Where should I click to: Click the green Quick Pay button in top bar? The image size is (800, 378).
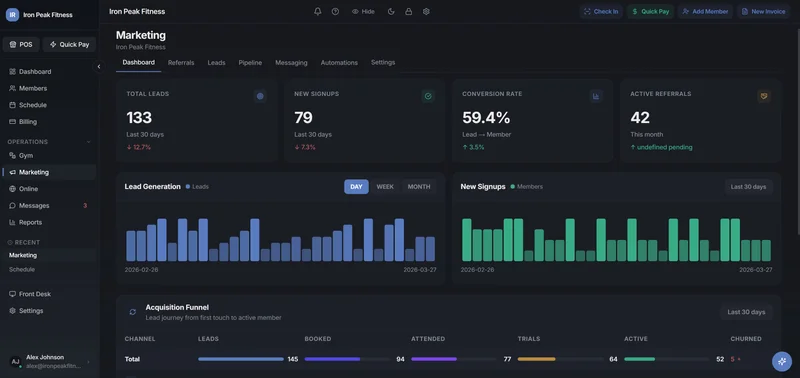651,11
